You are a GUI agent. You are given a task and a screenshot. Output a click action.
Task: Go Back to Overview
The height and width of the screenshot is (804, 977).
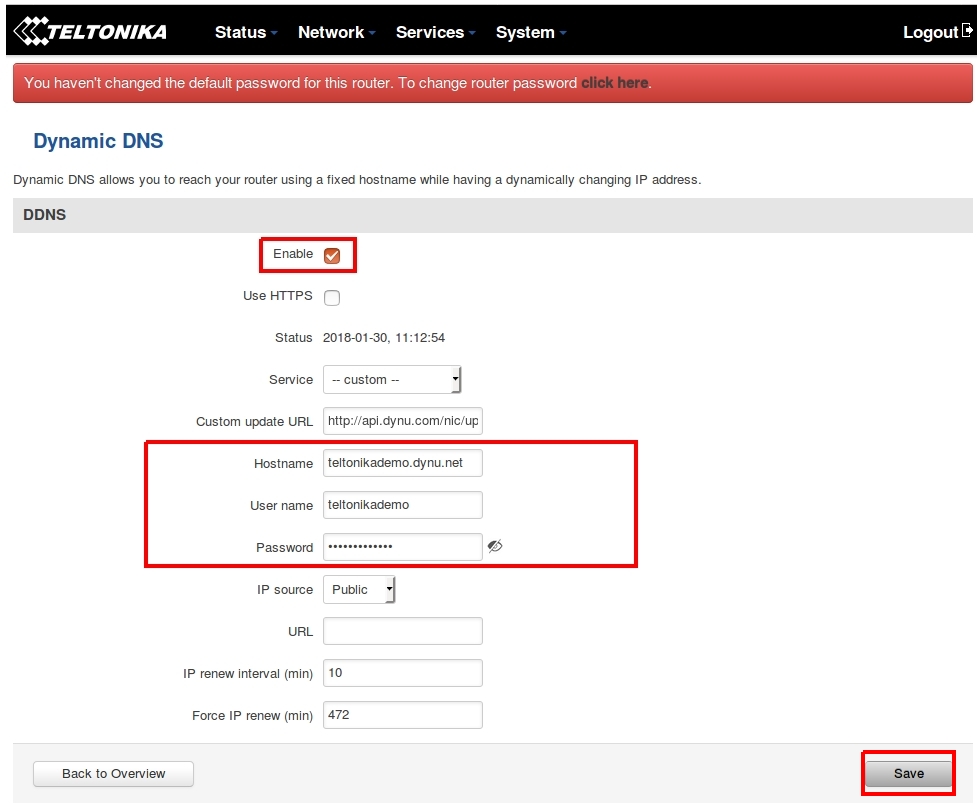(x=113, y=773)
